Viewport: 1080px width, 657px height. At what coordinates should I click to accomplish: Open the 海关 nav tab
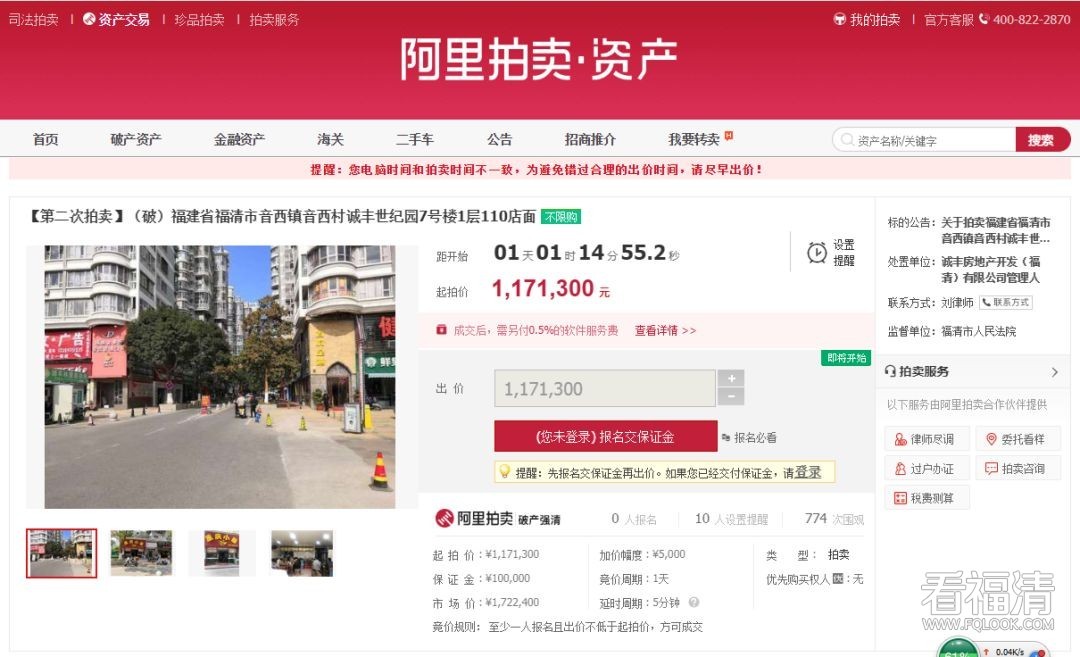pyautogui.click(x=330, y=140)
